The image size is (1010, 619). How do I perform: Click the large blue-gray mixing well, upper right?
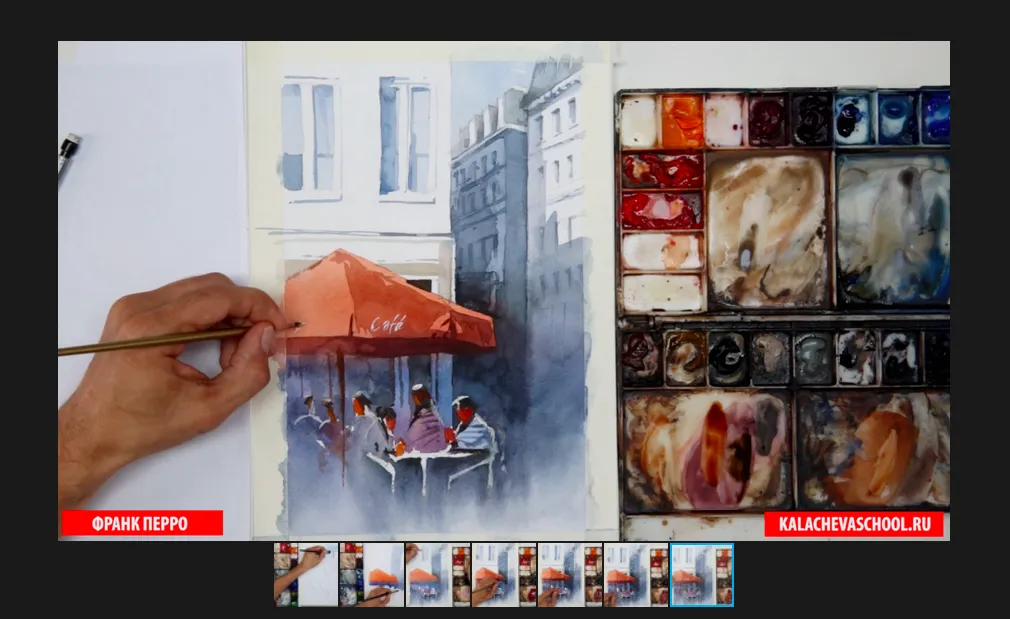coord(892,230)
